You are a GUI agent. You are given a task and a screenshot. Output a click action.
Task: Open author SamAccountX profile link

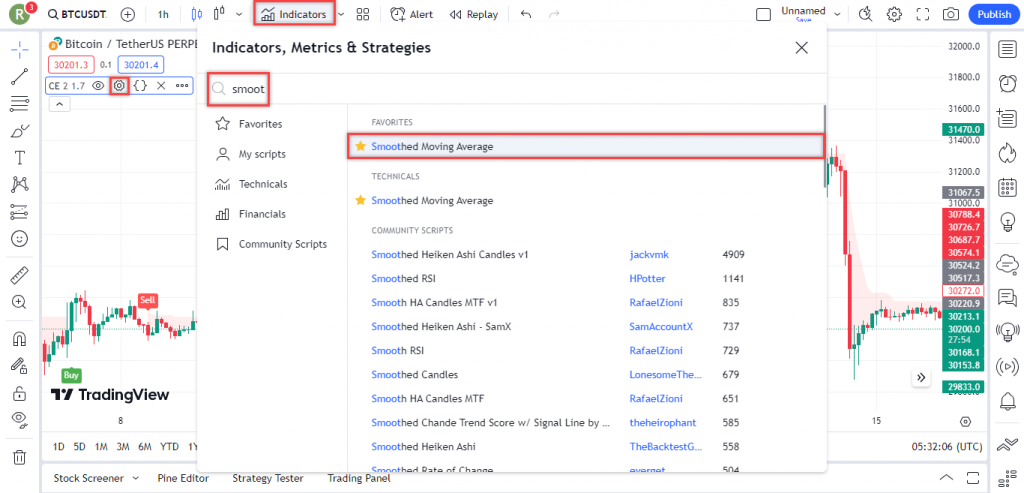[661, 326]
